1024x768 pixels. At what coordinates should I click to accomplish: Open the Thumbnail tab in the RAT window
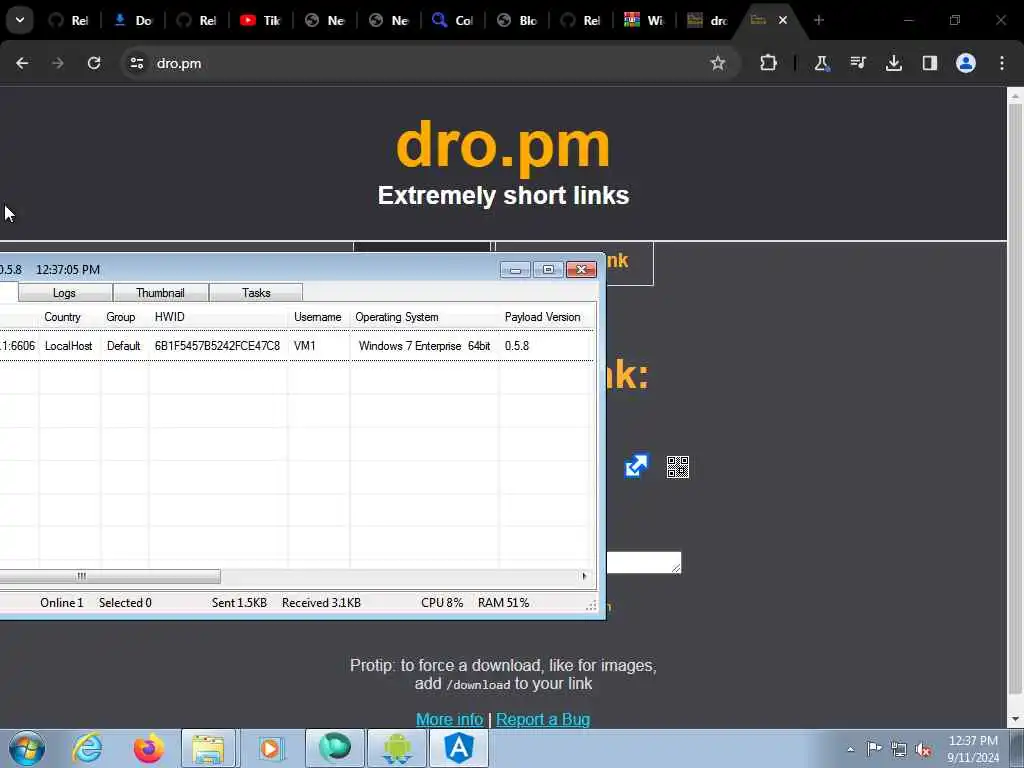pyautogui.click(x=161, y=293)
